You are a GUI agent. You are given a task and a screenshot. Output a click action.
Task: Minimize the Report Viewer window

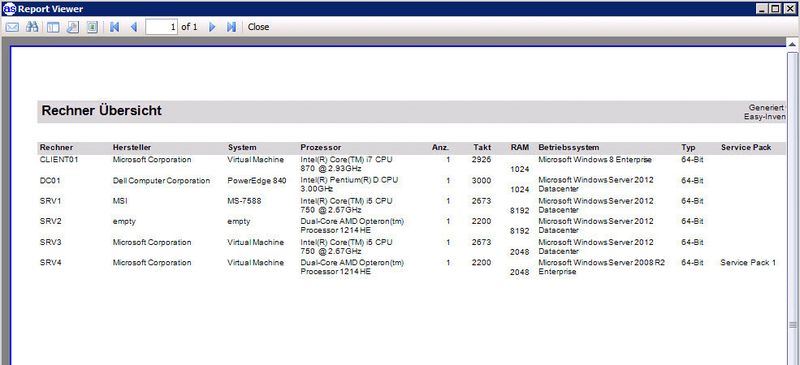click(762, 9)
